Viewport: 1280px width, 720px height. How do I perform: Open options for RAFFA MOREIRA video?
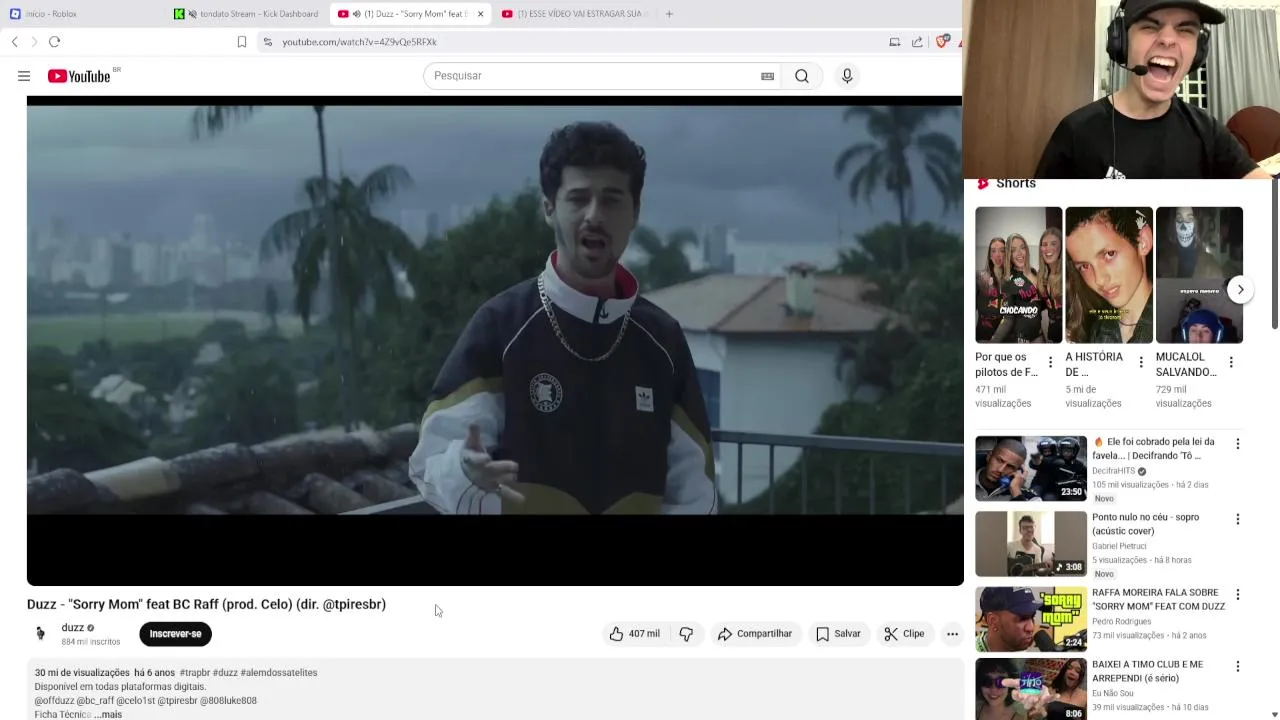click(x=1237, y=595)
